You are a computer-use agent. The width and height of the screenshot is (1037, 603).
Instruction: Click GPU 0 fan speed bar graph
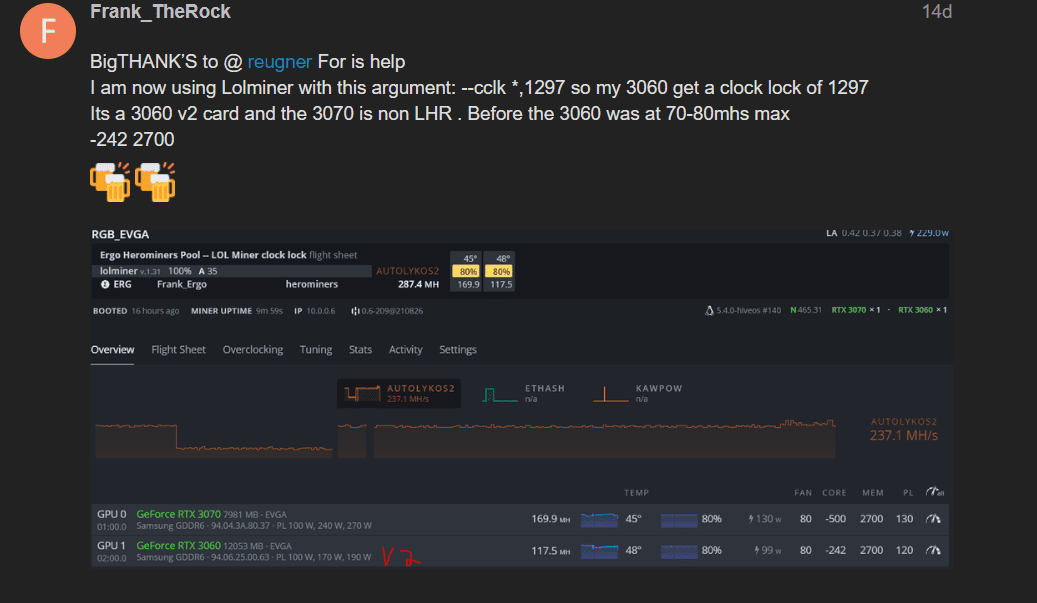point(679,520)
